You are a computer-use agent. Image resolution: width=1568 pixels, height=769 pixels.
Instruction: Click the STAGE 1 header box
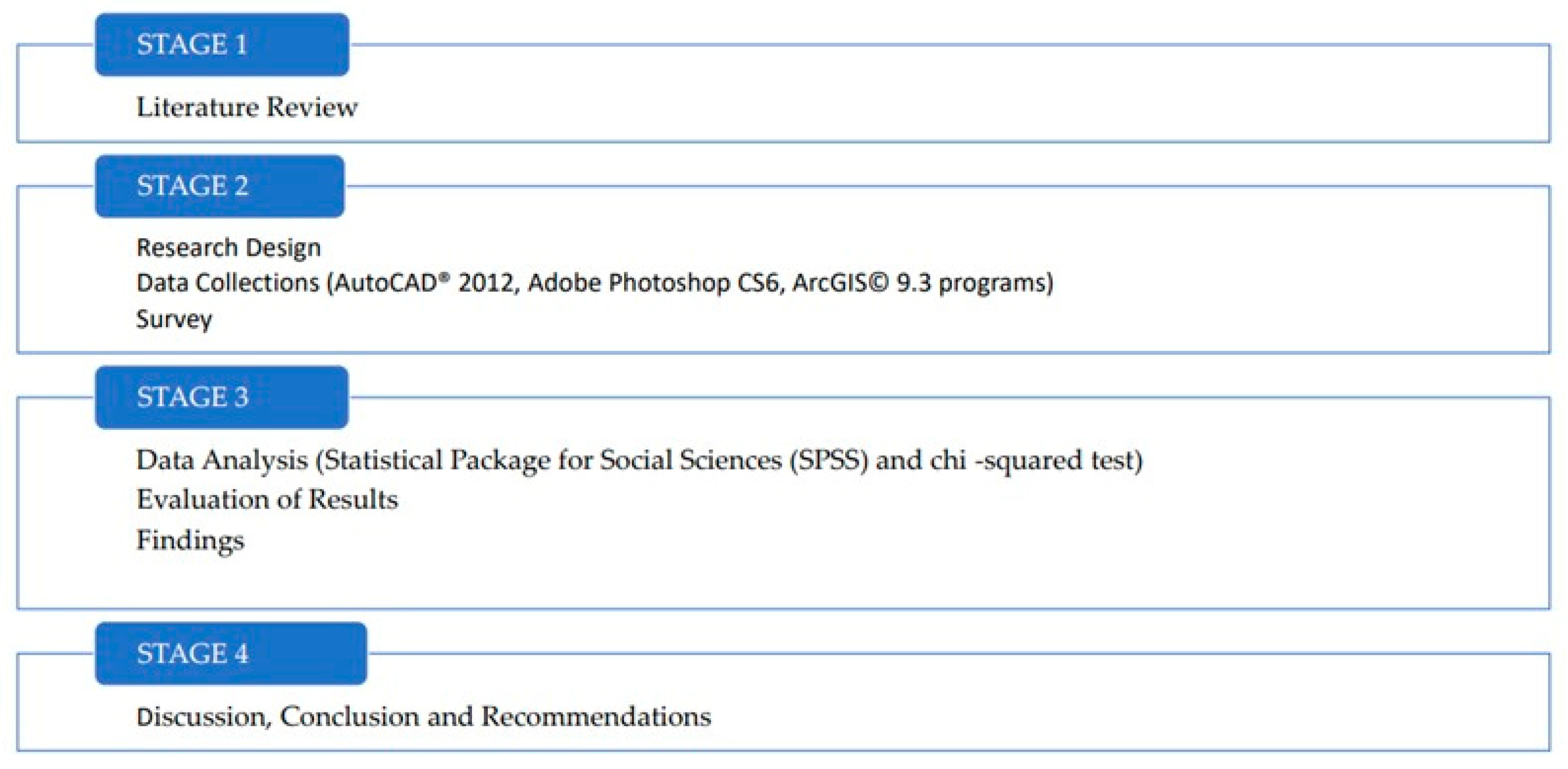pos(222,45)
